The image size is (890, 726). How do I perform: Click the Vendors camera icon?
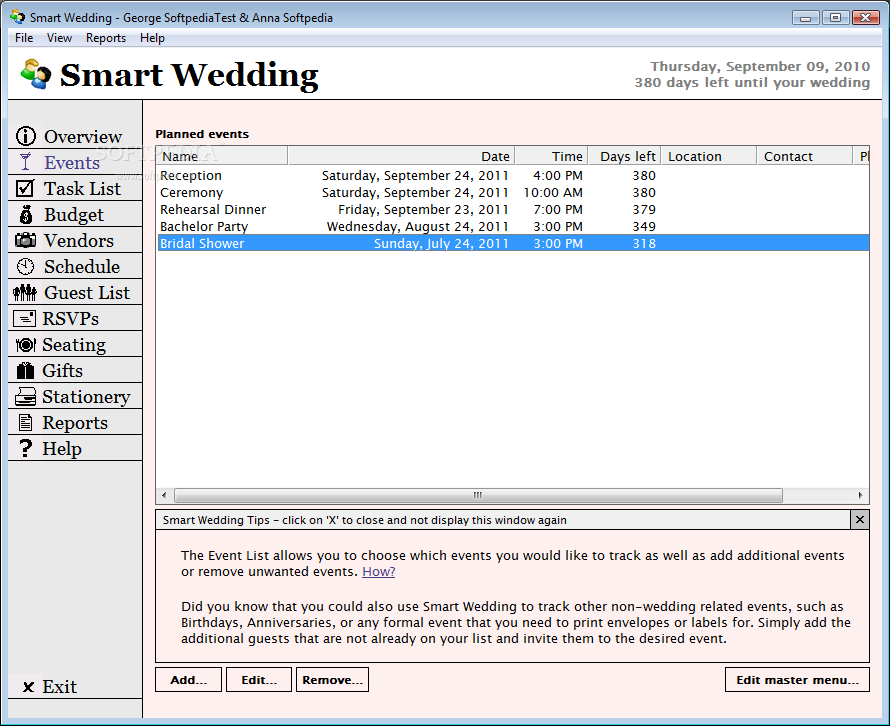[x=25, y=241]
